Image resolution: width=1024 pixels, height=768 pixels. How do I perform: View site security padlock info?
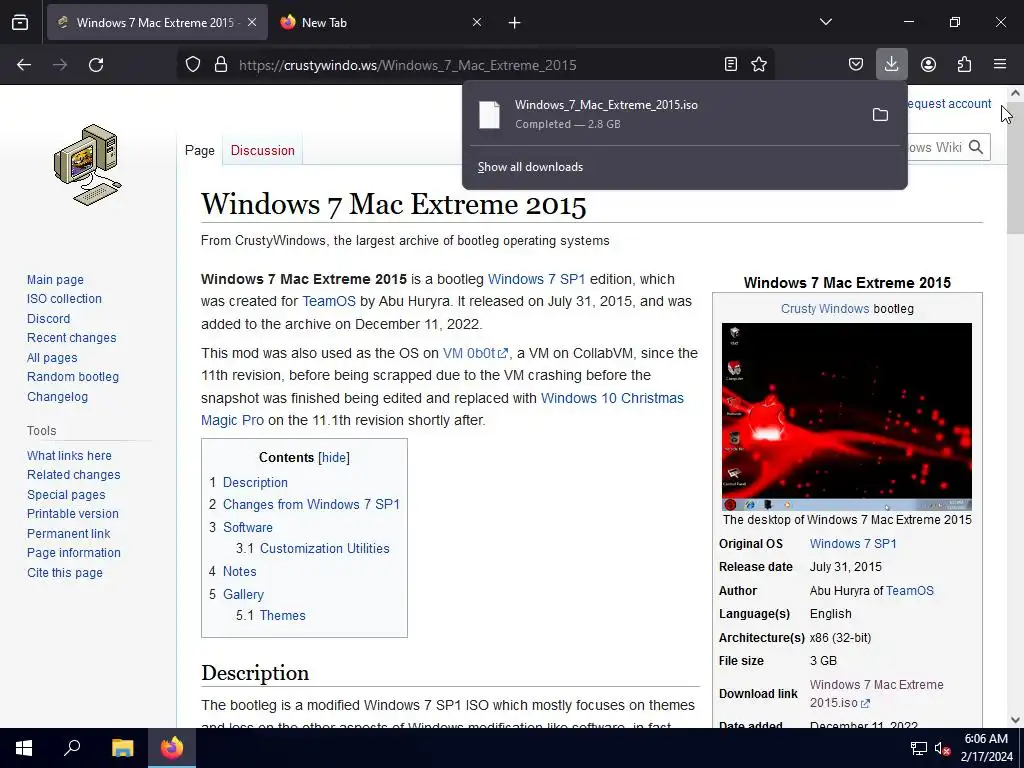(221, 65)
